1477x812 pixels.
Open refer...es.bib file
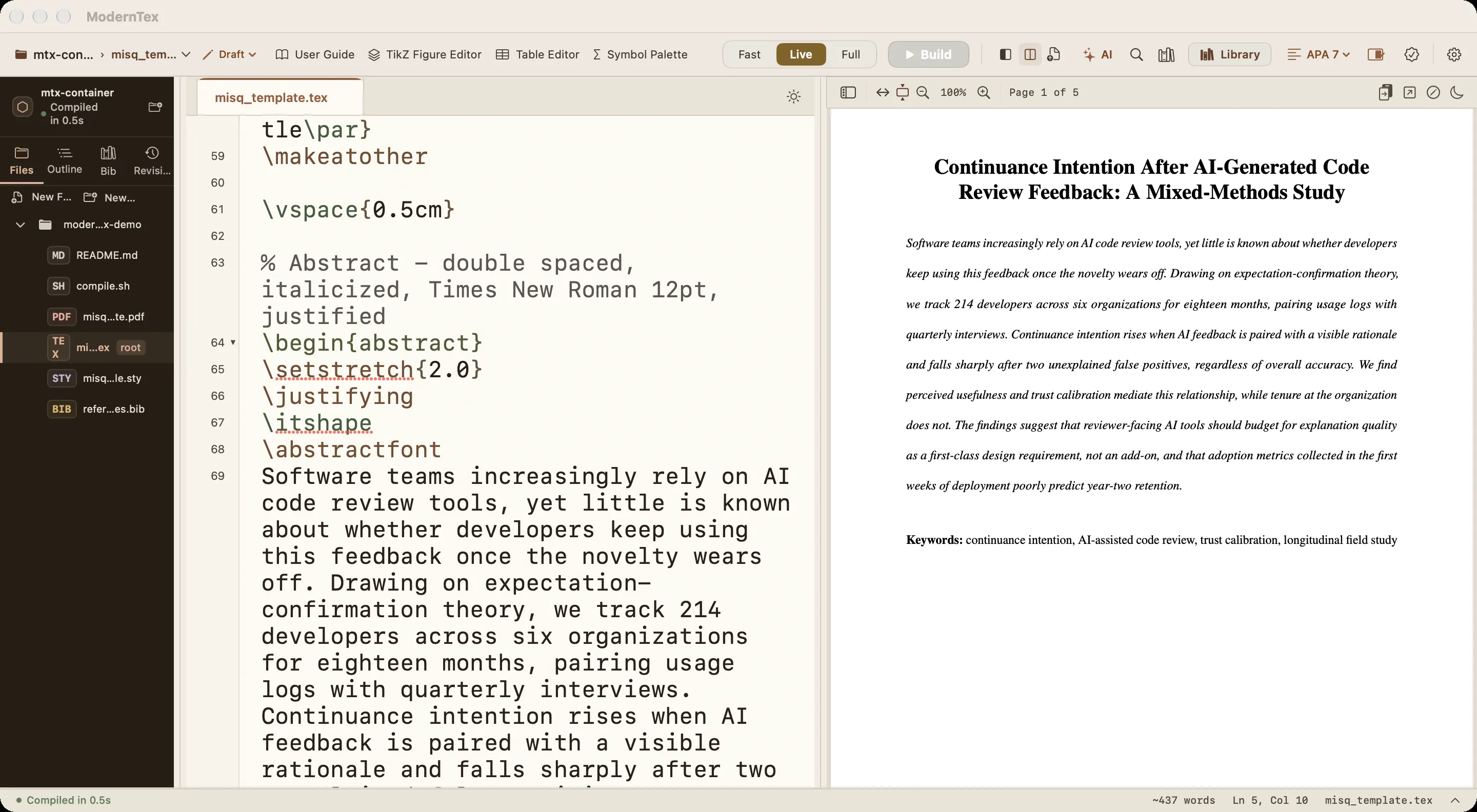point(87,409)
